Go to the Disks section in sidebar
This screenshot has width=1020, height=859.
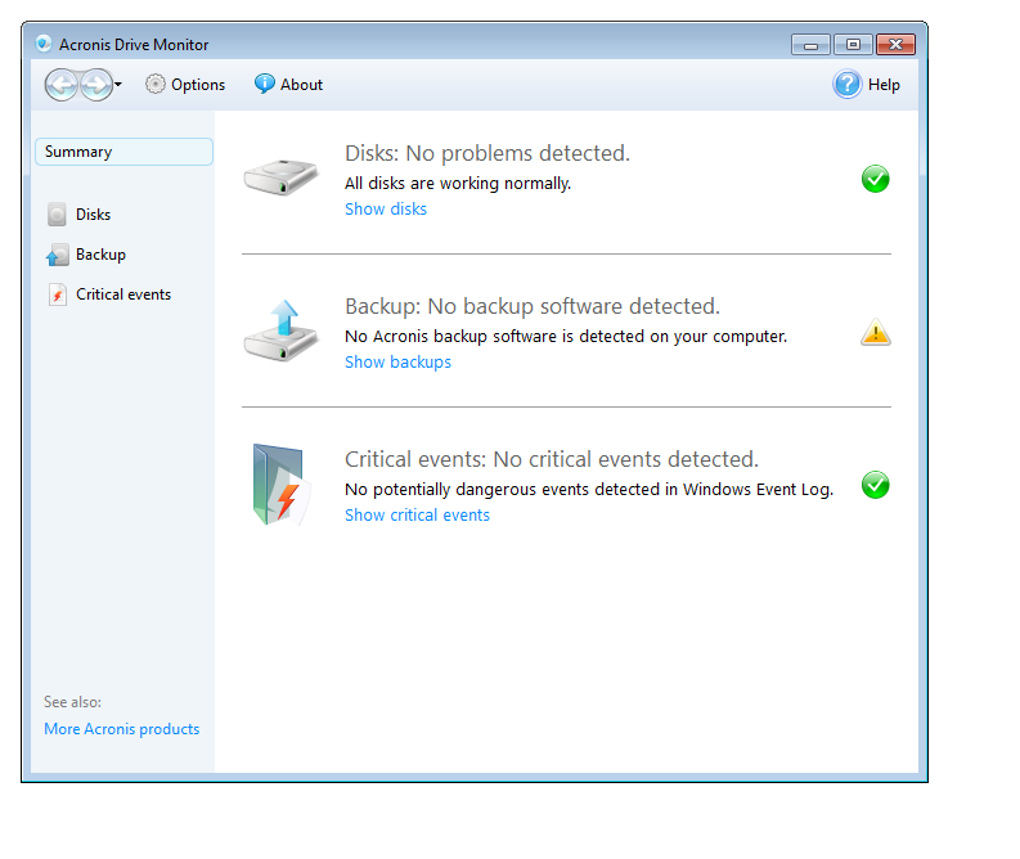[x=93, y=214]
